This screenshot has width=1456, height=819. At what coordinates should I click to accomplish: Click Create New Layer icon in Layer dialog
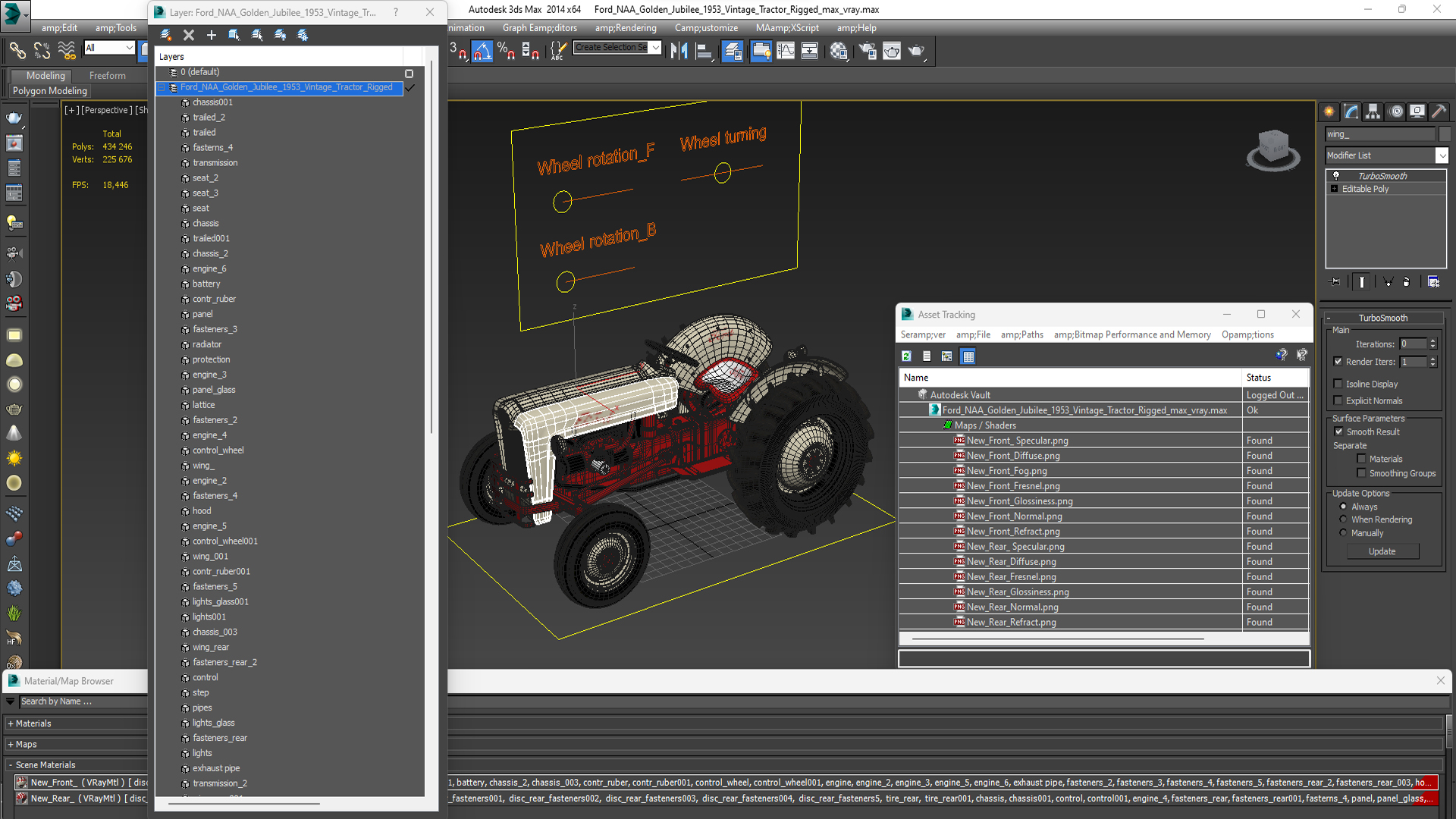(x=166, y=35)
